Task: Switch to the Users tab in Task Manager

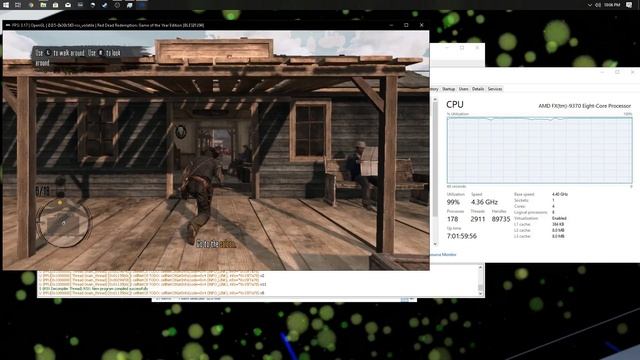Action: 463,89
